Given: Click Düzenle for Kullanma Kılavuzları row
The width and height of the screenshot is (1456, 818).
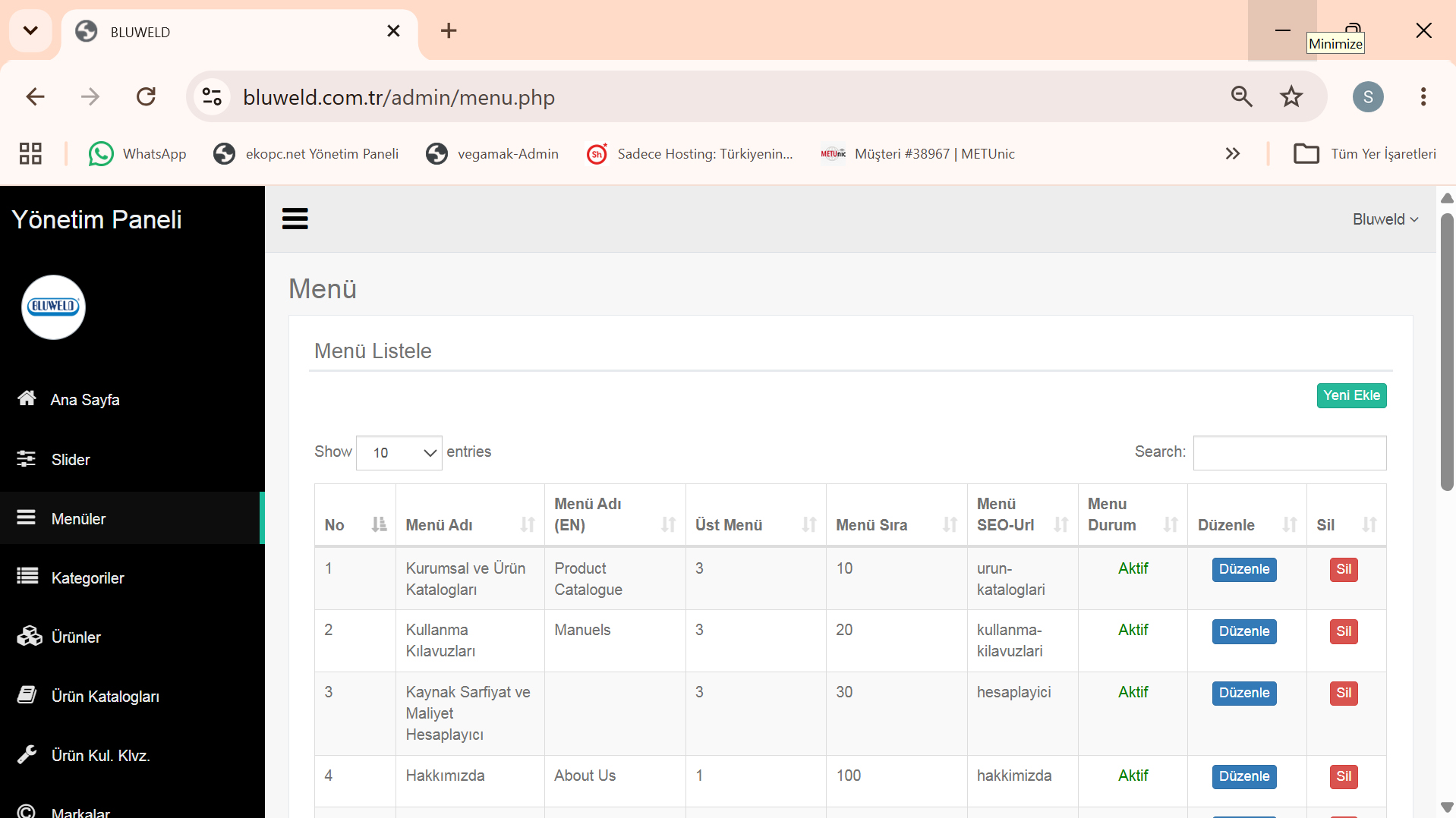Looking at the screenshot, I should click(1244, 631).
